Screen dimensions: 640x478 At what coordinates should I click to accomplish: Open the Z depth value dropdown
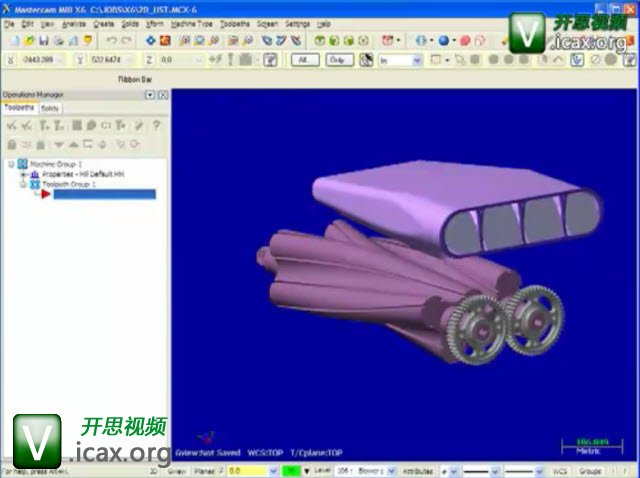pos(273,471)
